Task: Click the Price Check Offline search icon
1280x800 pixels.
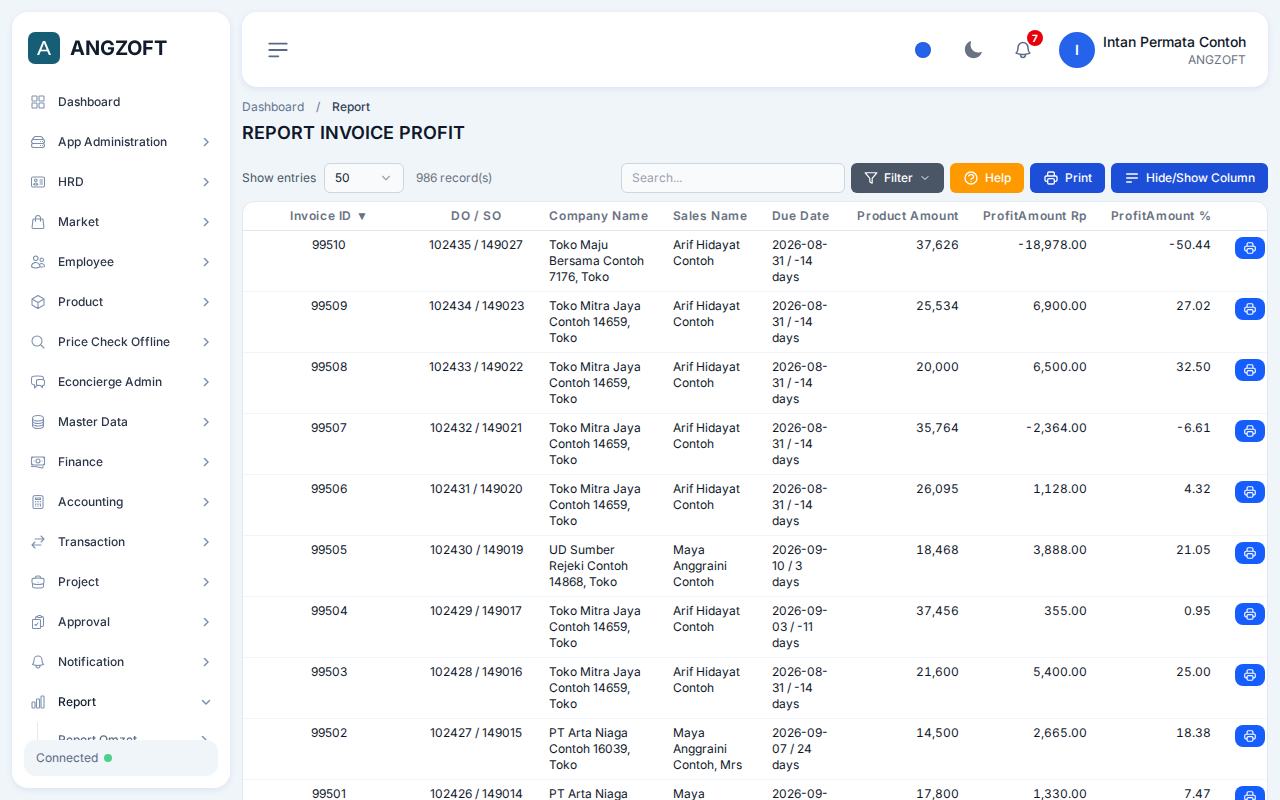Action: [38, 342]
